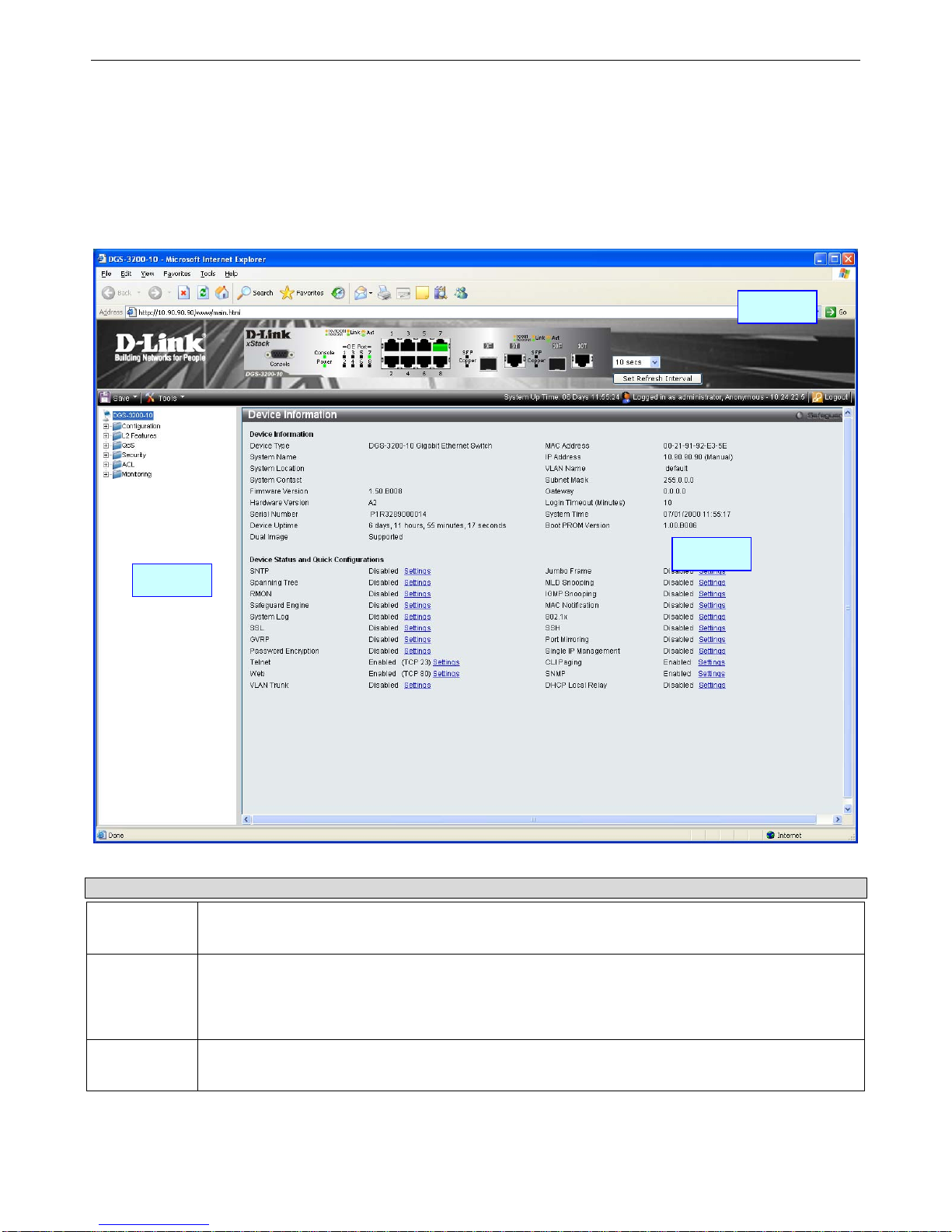Click the Print printer icon
This screenshot has width=952, height=1232.
click(384, 293)
